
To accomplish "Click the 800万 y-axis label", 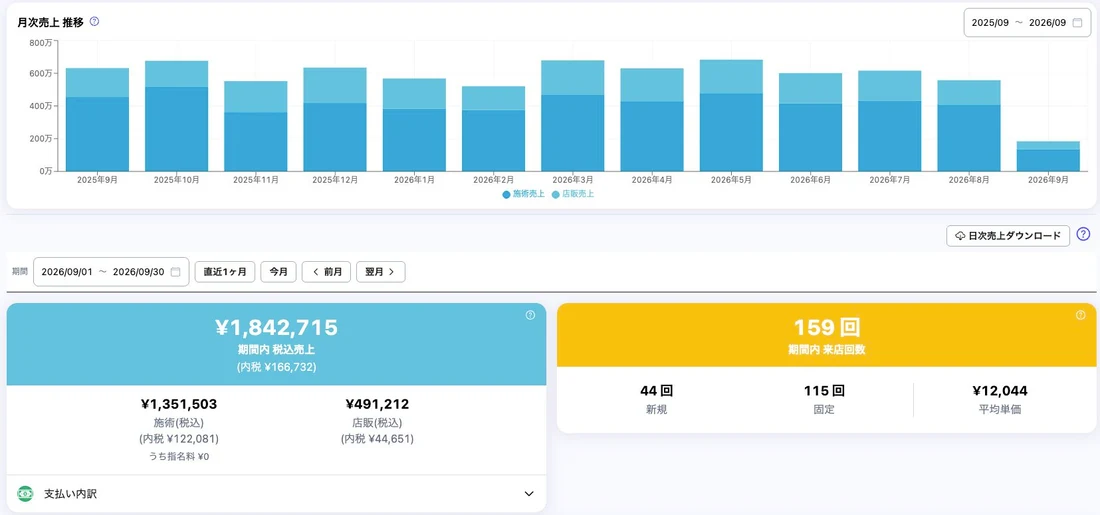I will click(41, 43).
